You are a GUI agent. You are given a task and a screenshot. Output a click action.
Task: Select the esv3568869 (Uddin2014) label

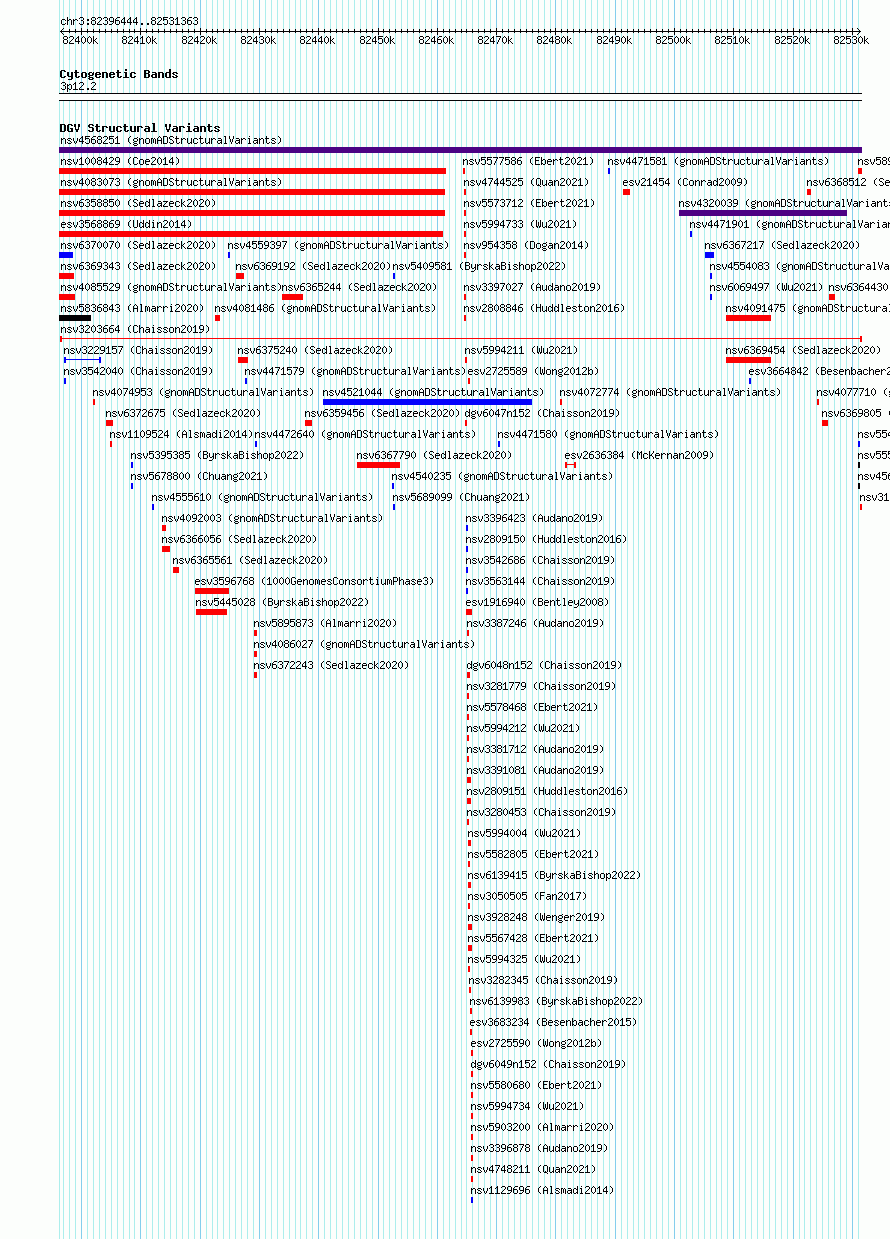(x=125, y=224)
